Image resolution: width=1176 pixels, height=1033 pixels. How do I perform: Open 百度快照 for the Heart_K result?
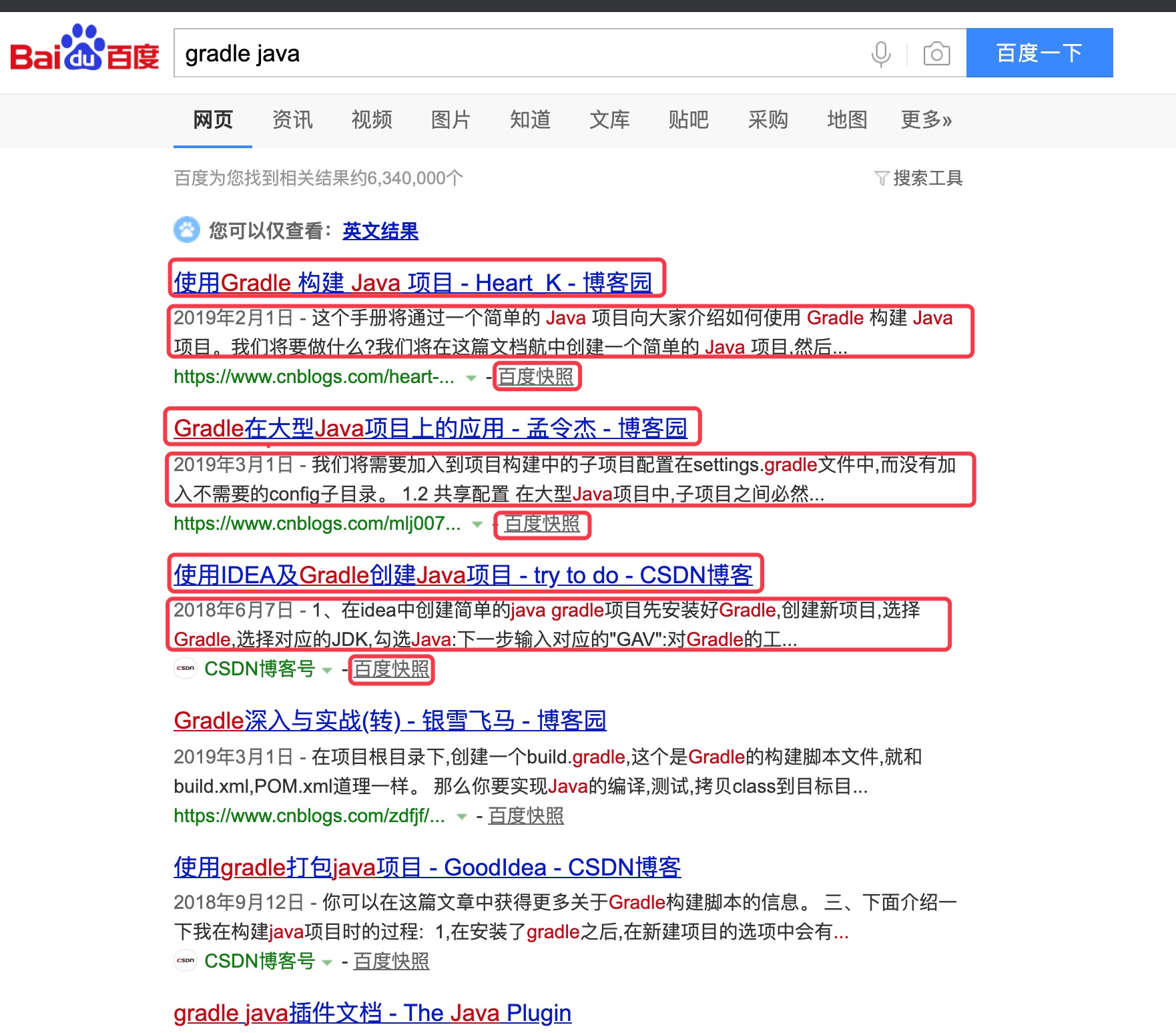coord(536,377)
